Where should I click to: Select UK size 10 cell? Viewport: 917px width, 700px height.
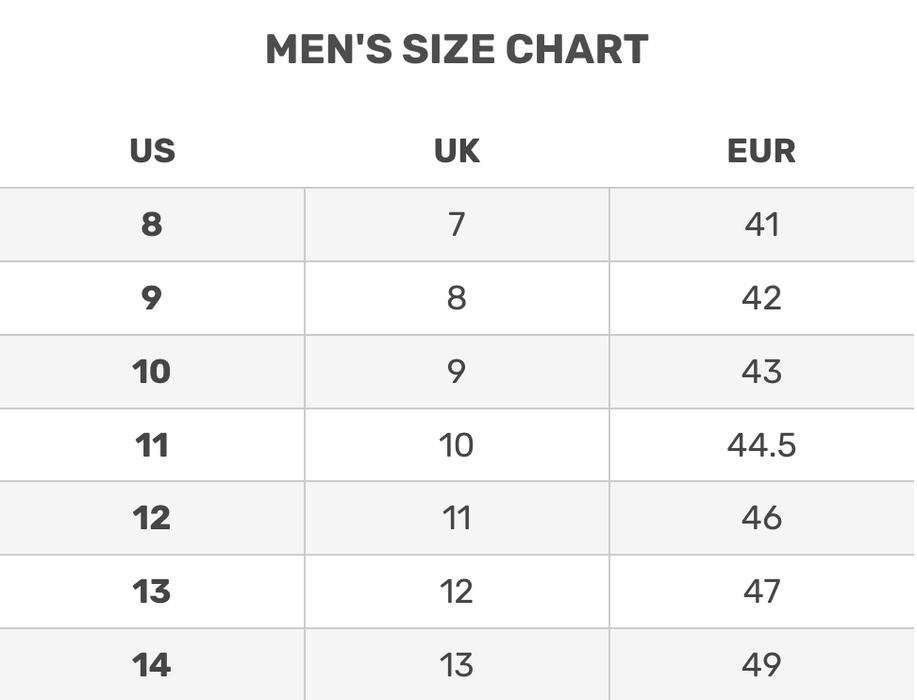(457, 445)
